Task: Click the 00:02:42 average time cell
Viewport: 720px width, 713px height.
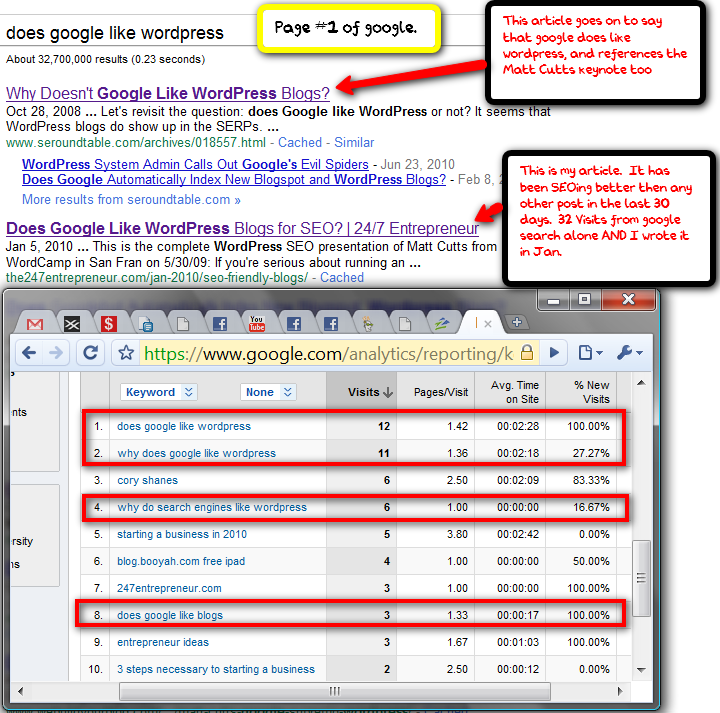Action: point(518,534)
